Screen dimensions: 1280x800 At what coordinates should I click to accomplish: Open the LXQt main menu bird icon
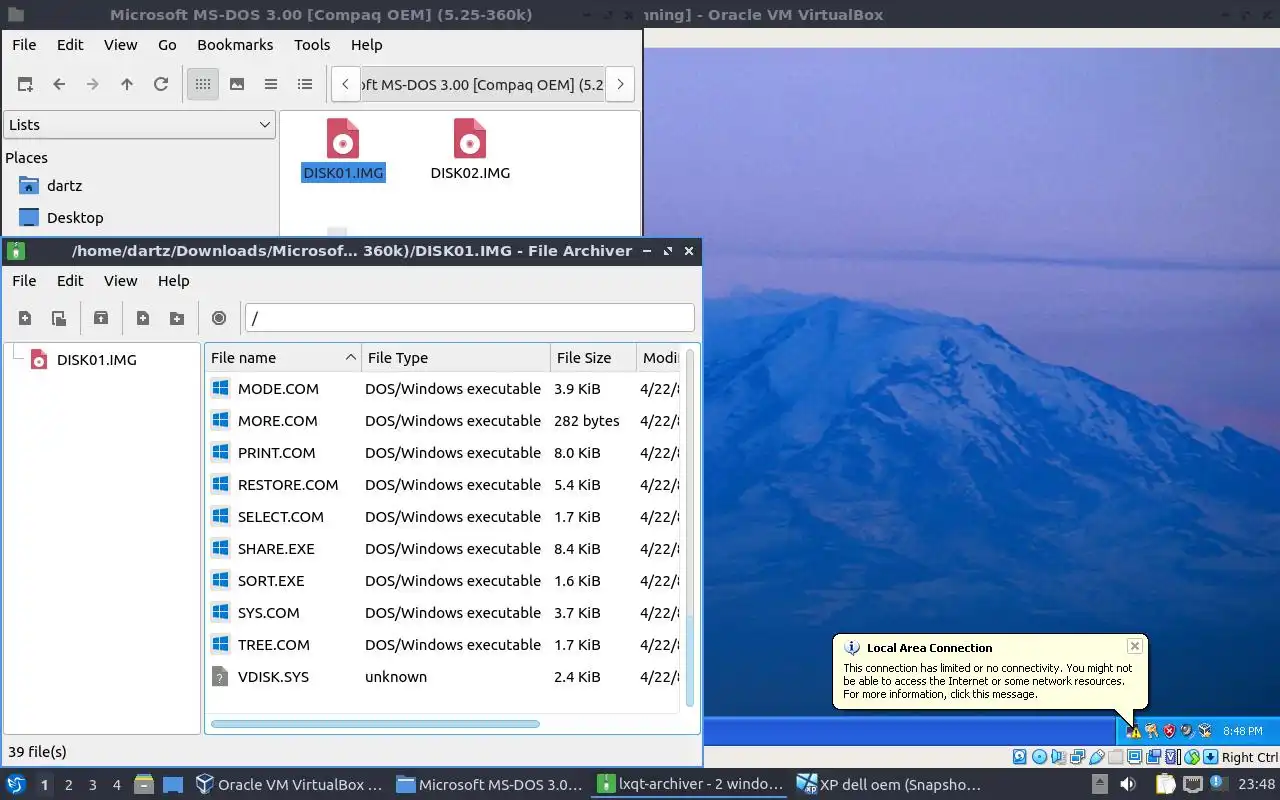click(16, 785)
